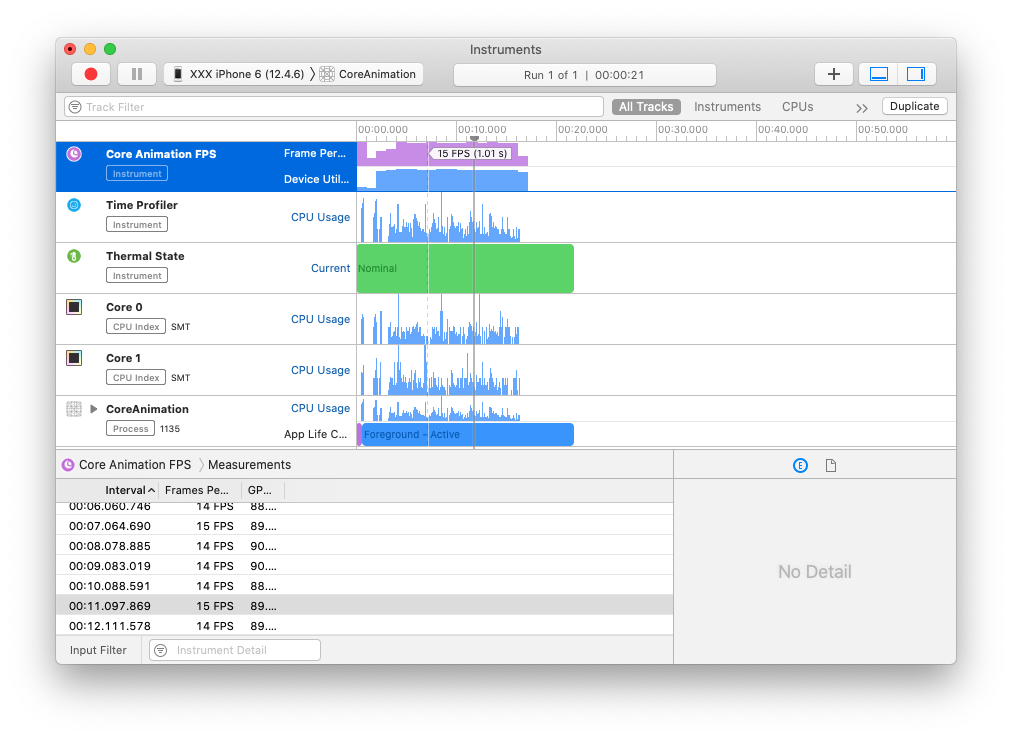The width and height of the screenshot is (1012, 738).
Task: Click the Input Filter label
Action: click(98, 650)
